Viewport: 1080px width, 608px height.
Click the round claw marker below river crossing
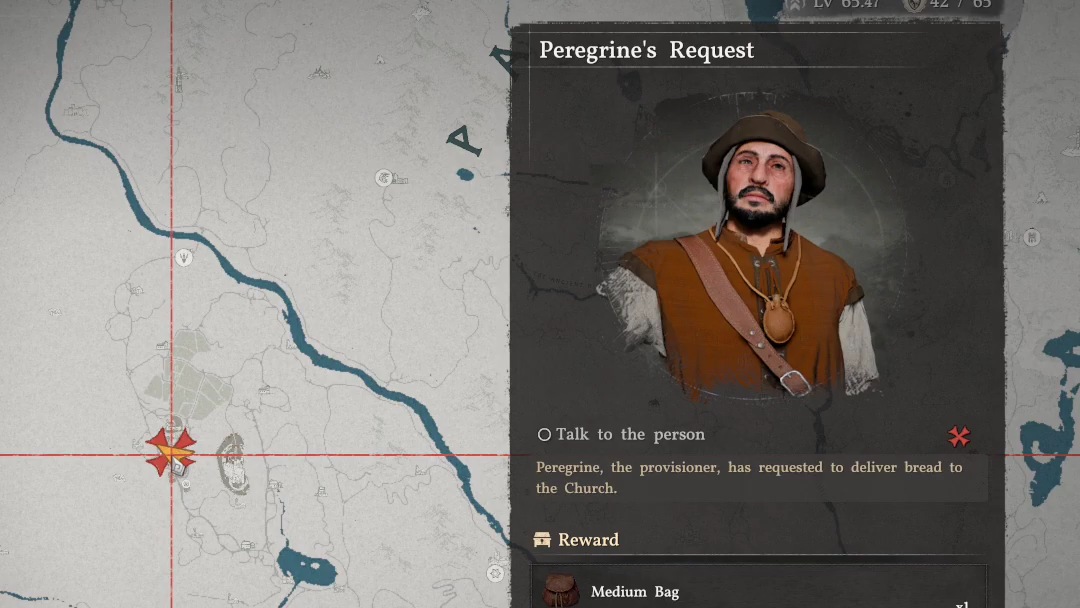184,258
